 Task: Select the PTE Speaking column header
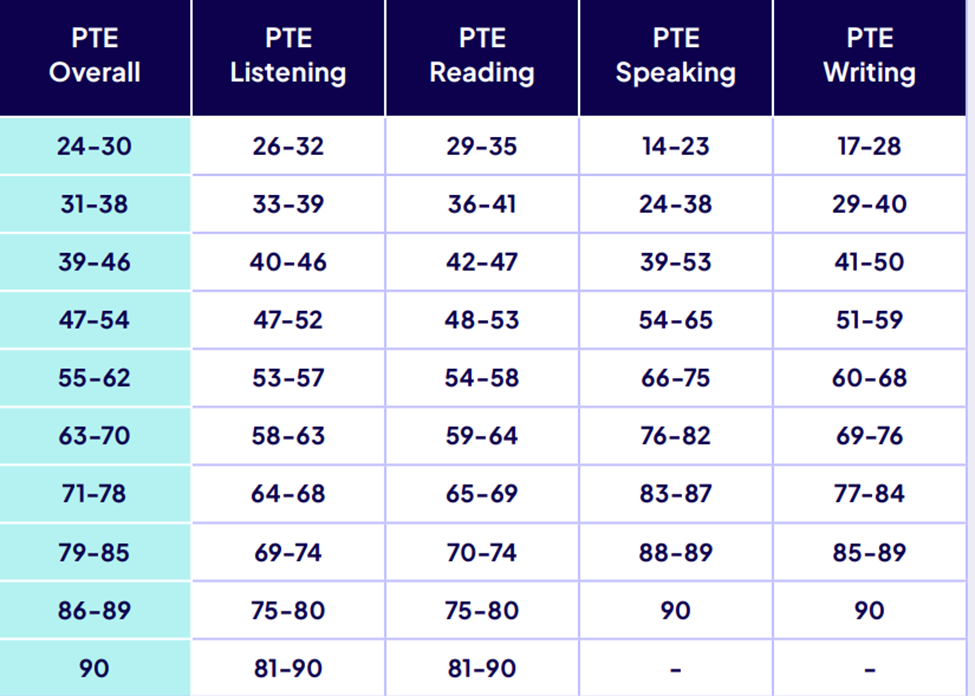coord(676,56)
